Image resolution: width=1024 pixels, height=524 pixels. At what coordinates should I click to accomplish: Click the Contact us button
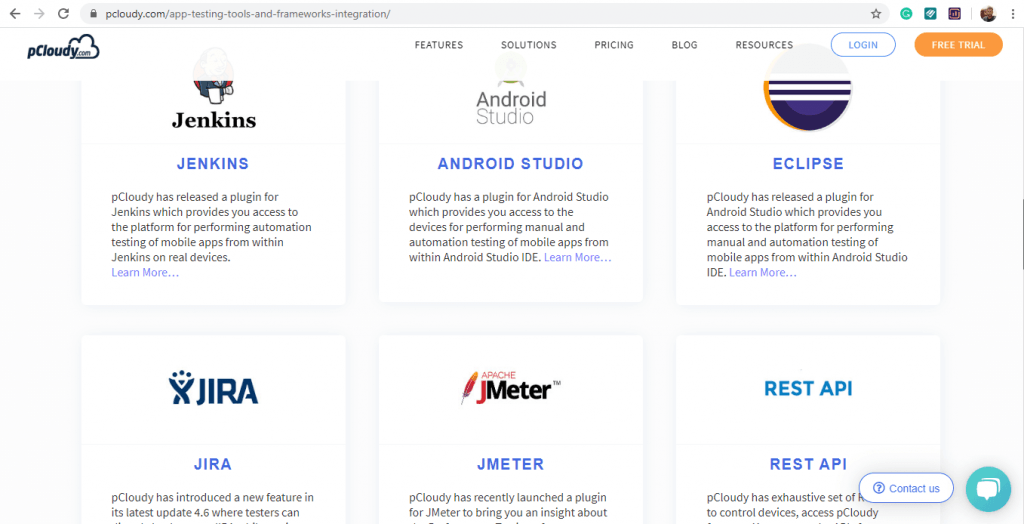[906, 488]
